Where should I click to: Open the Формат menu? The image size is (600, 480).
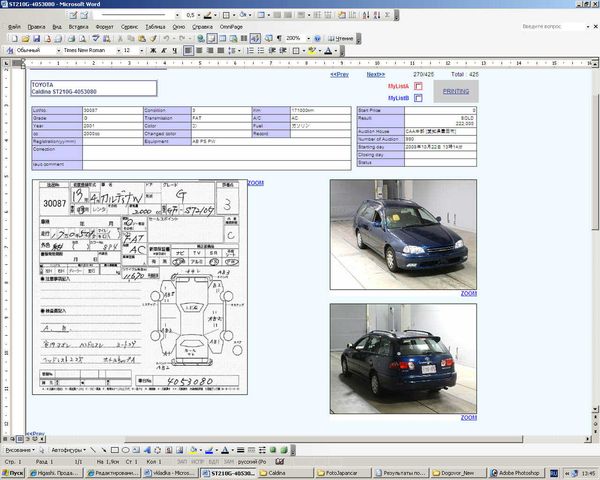point(104,27)
